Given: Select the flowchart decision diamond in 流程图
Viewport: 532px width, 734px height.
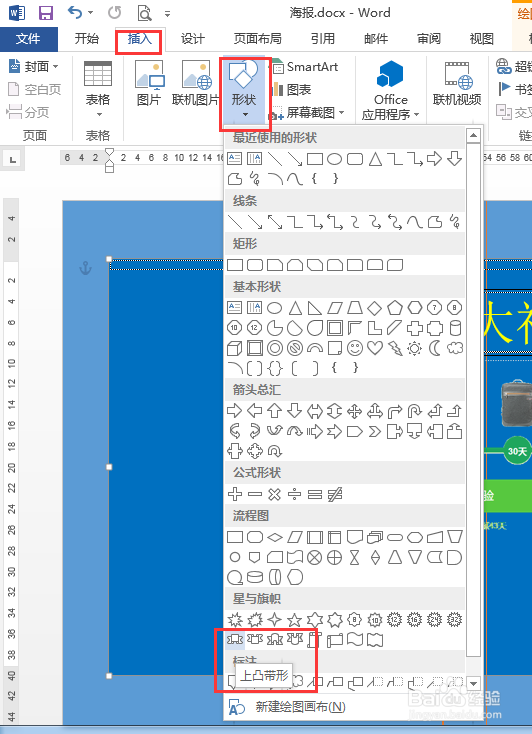Looking at the screenshot, I should tap(275, 537).
